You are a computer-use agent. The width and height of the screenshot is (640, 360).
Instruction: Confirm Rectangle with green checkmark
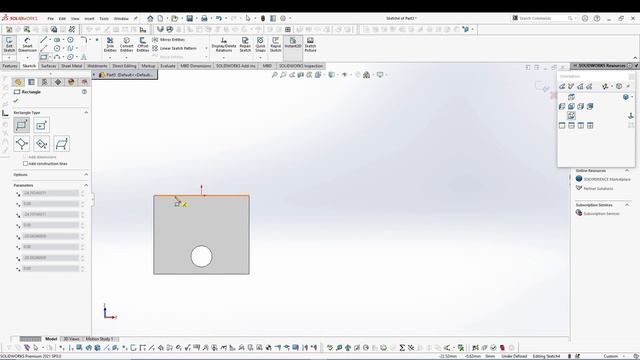click(16, 100)
